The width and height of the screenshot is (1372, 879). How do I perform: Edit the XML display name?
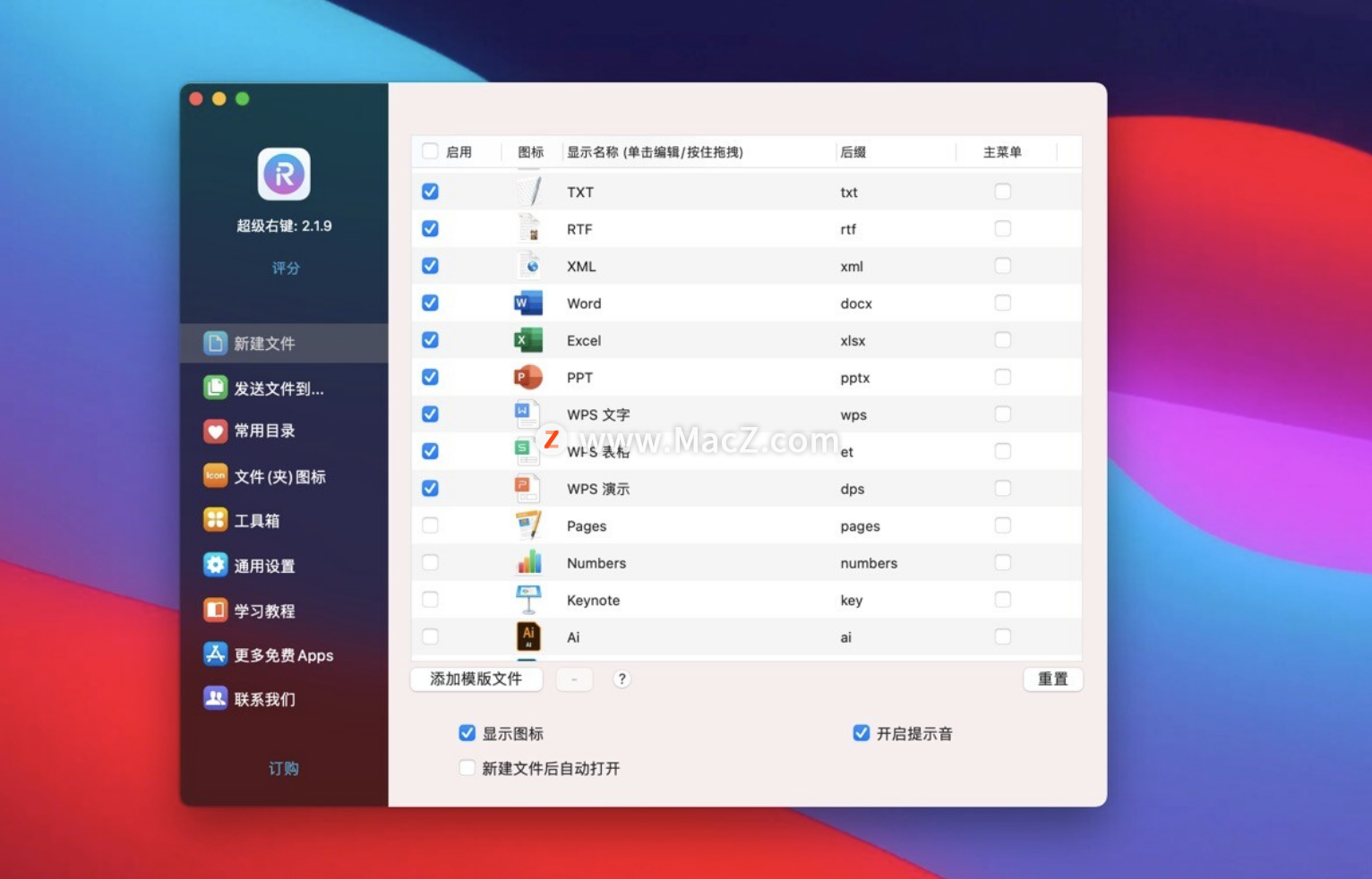[581, 266]
